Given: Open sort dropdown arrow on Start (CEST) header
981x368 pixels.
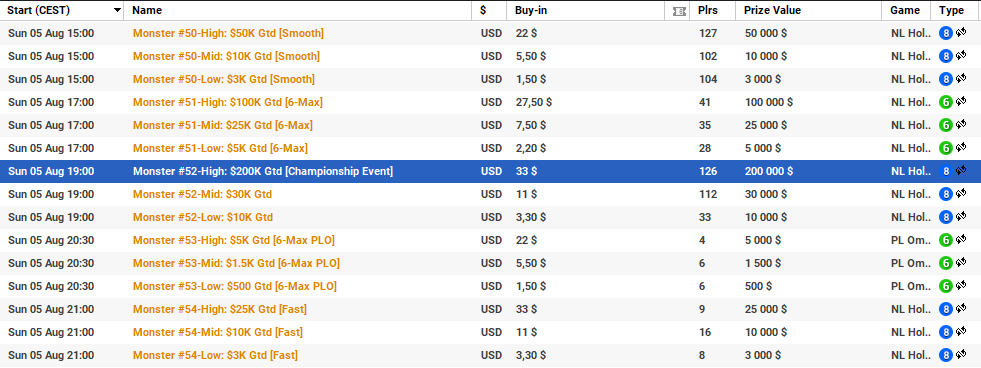Looking at the screenshot, I should (117, 11).
